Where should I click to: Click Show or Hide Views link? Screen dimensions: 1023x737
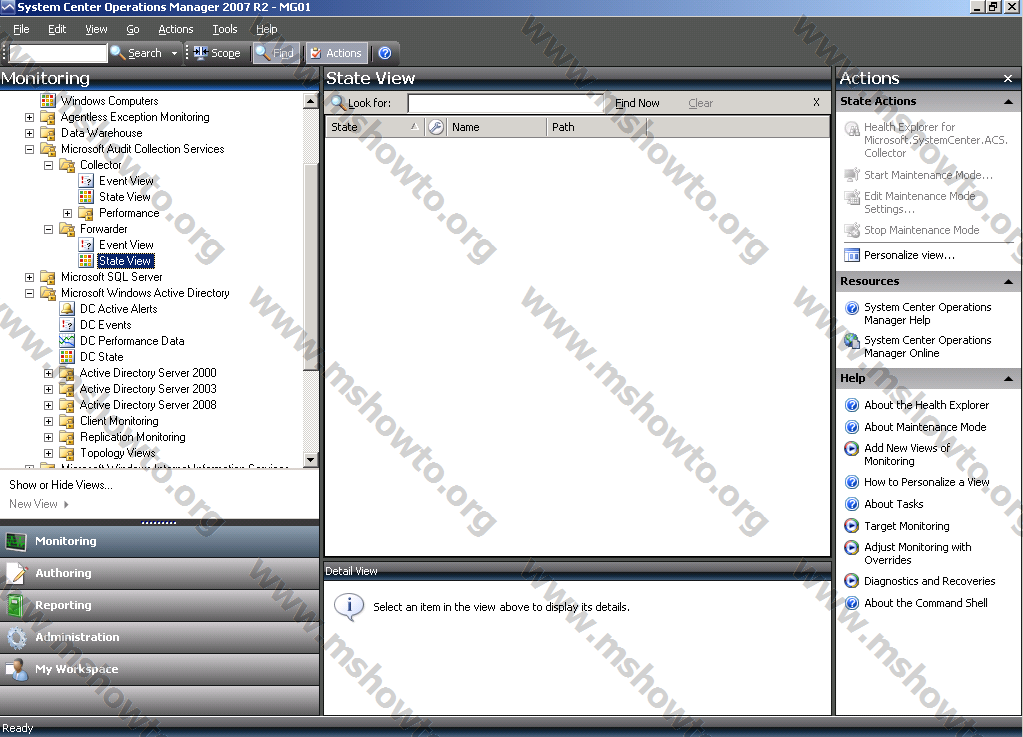point(61,485)
